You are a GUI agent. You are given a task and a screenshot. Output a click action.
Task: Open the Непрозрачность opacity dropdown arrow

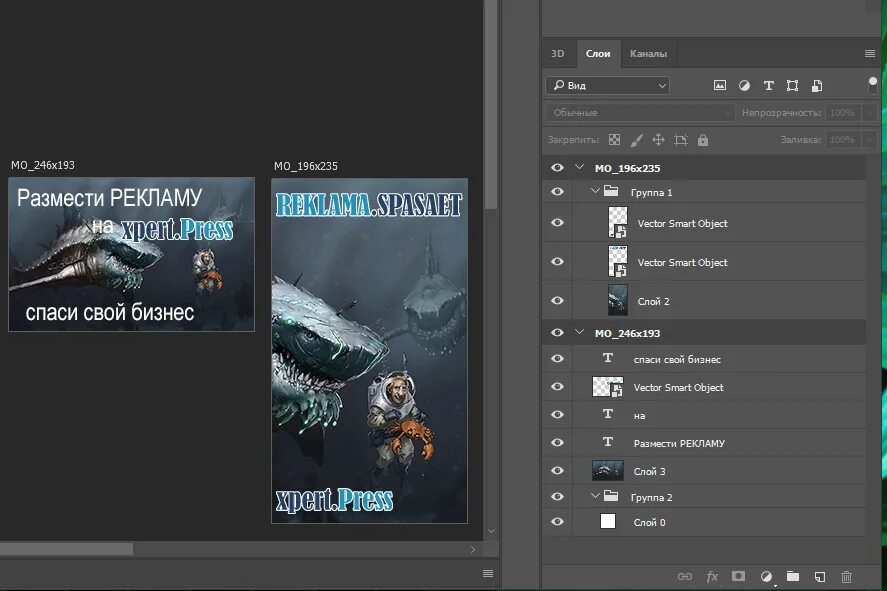869,113
